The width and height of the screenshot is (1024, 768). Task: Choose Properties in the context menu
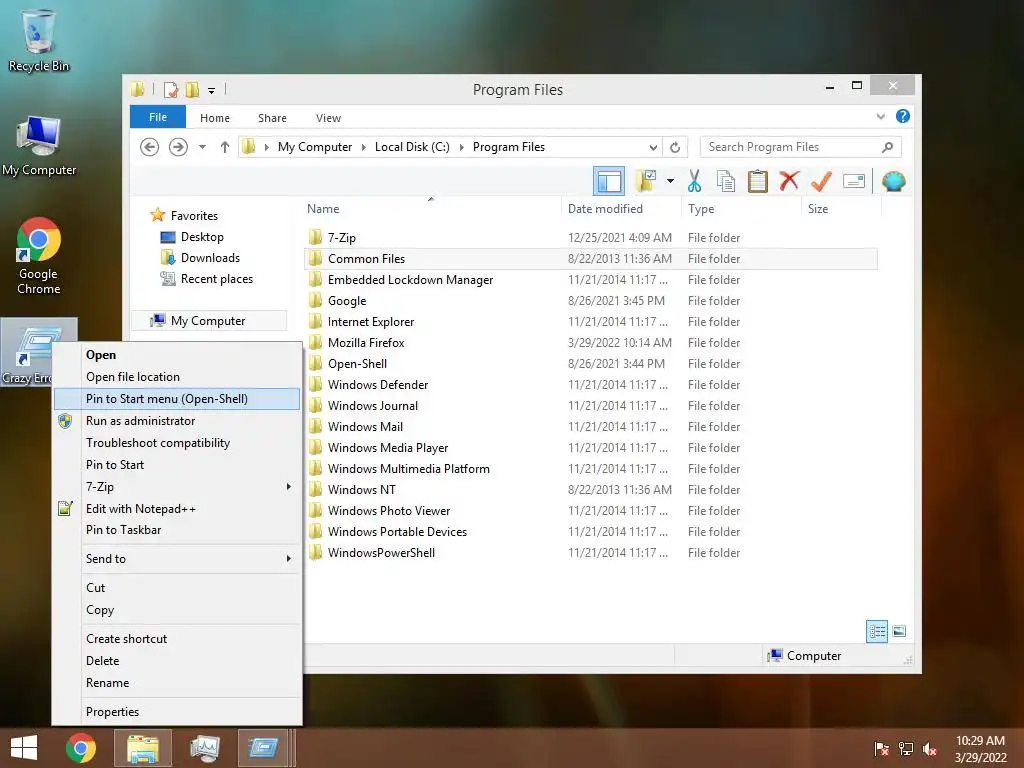pyautogui.click(x=177, y=712)
